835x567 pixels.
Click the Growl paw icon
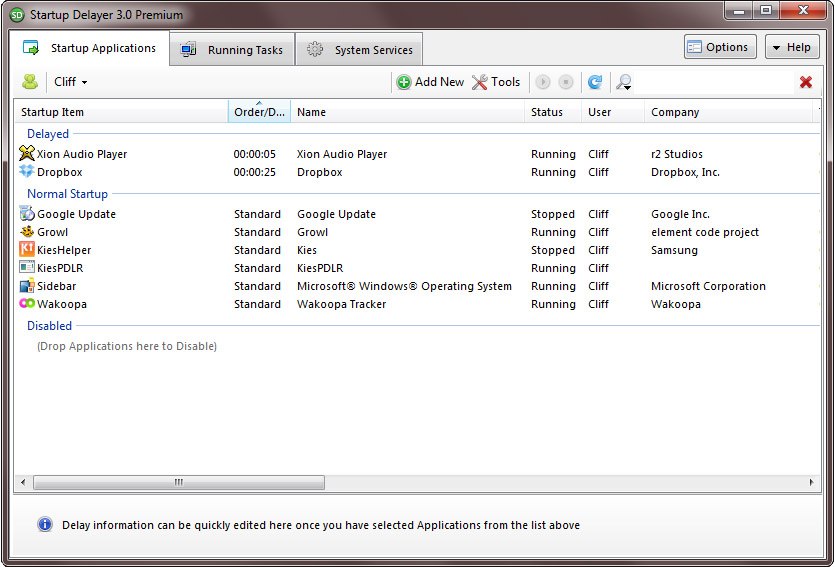pos(27,232)
